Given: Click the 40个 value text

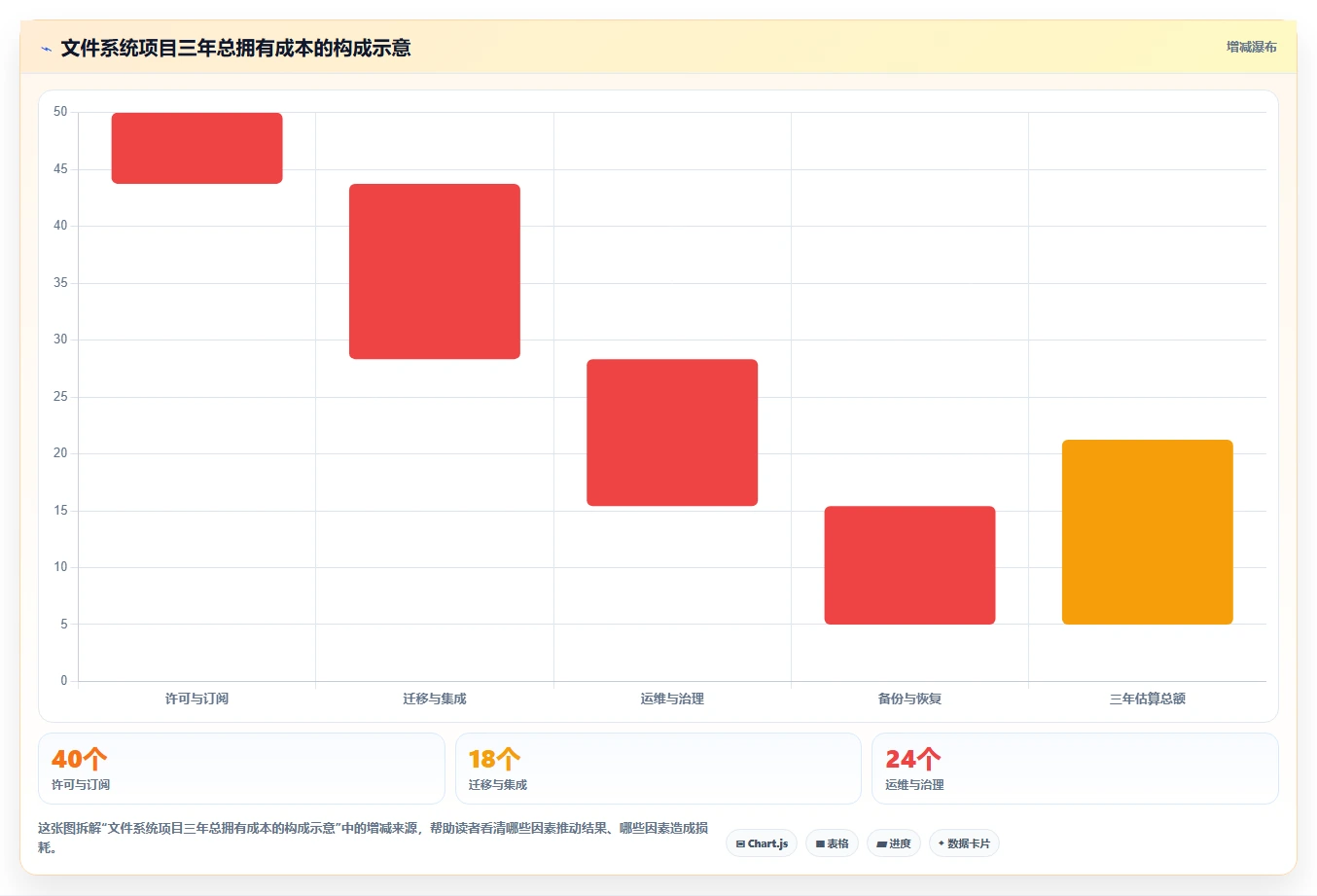Looking at the screenshot, I should (x=79, y=759).
